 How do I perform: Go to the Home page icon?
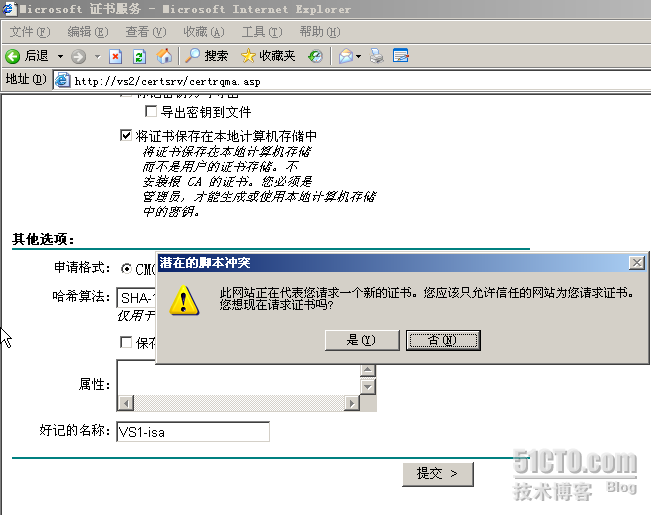pyautogui.click(x=164, y=56)
